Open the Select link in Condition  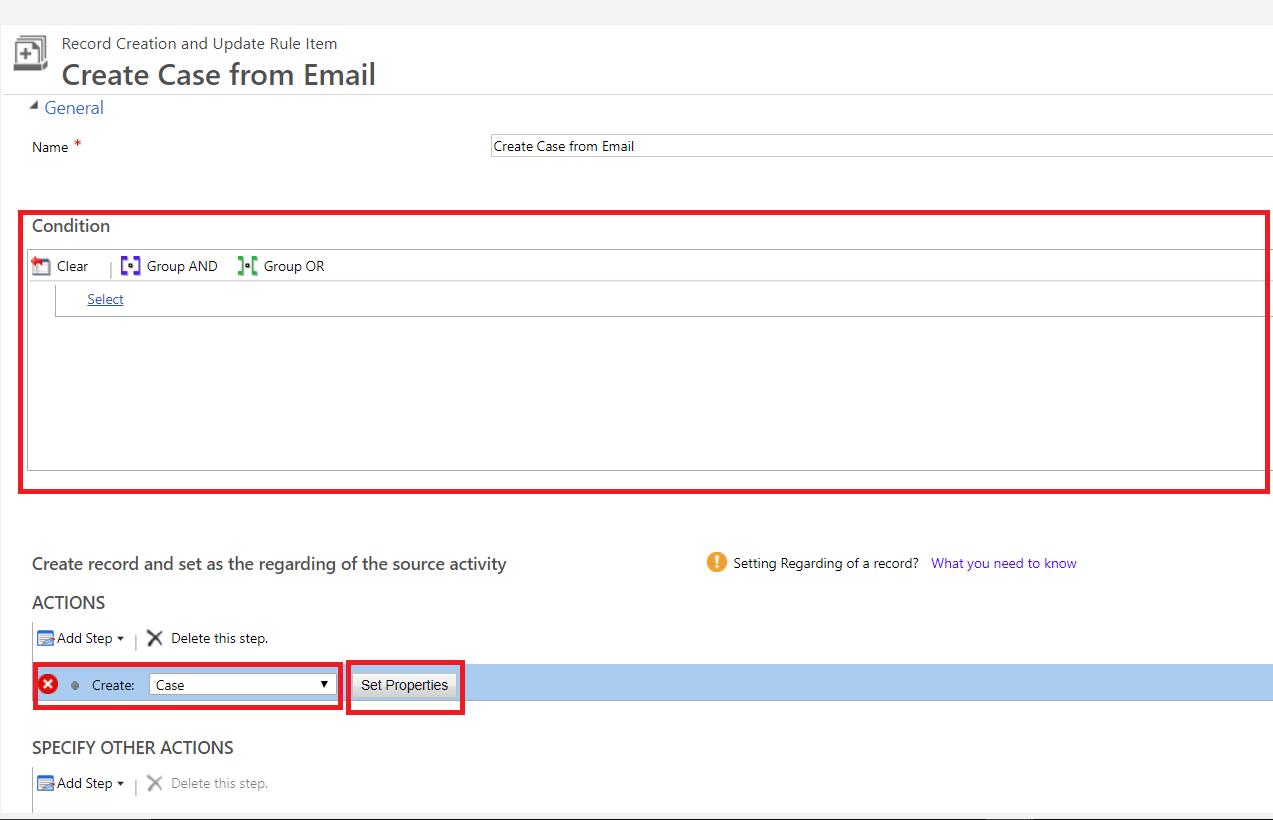105,299
